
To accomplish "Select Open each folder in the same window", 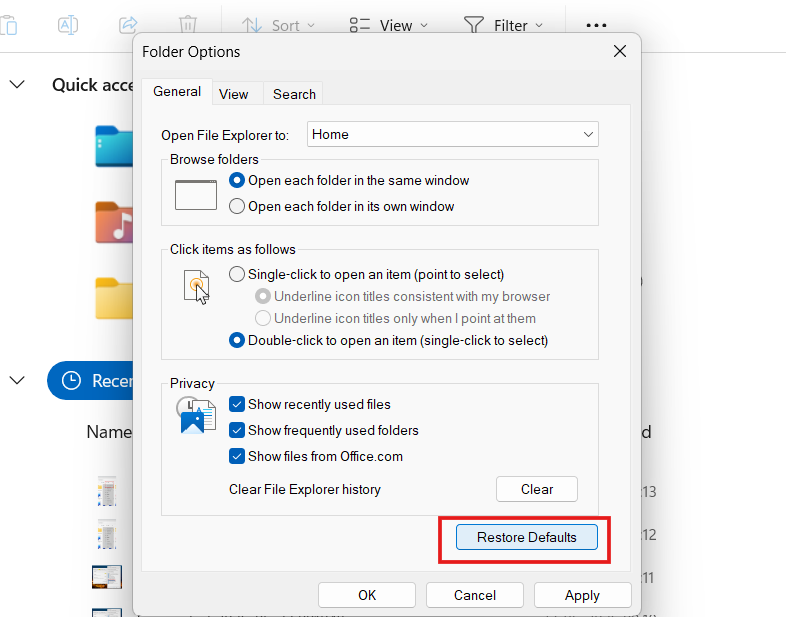I will click(349, 180).
